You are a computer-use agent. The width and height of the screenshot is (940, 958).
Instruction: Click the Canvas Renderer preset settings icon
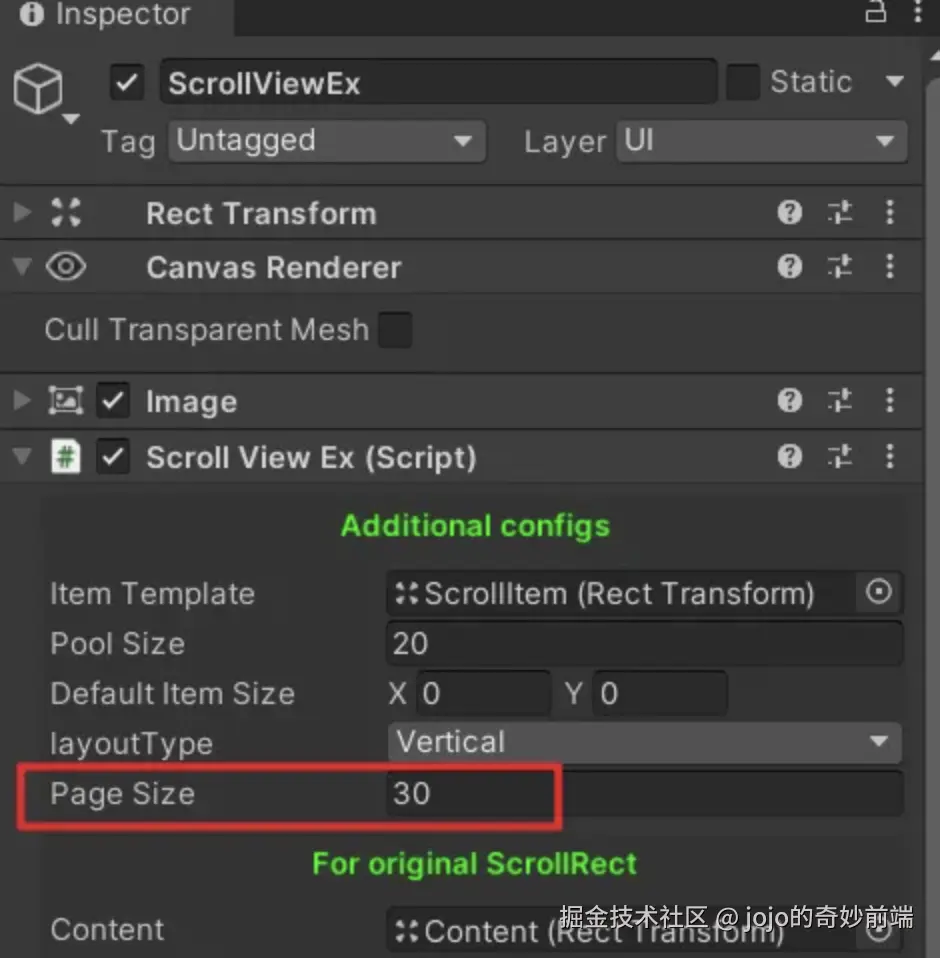(x=840, y=267)
